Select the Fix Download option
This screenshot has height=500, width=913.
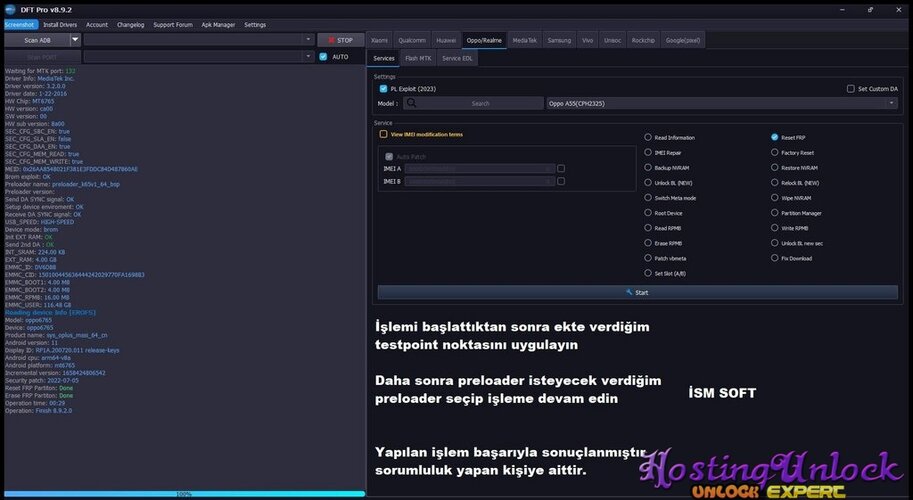coord(774,258)
